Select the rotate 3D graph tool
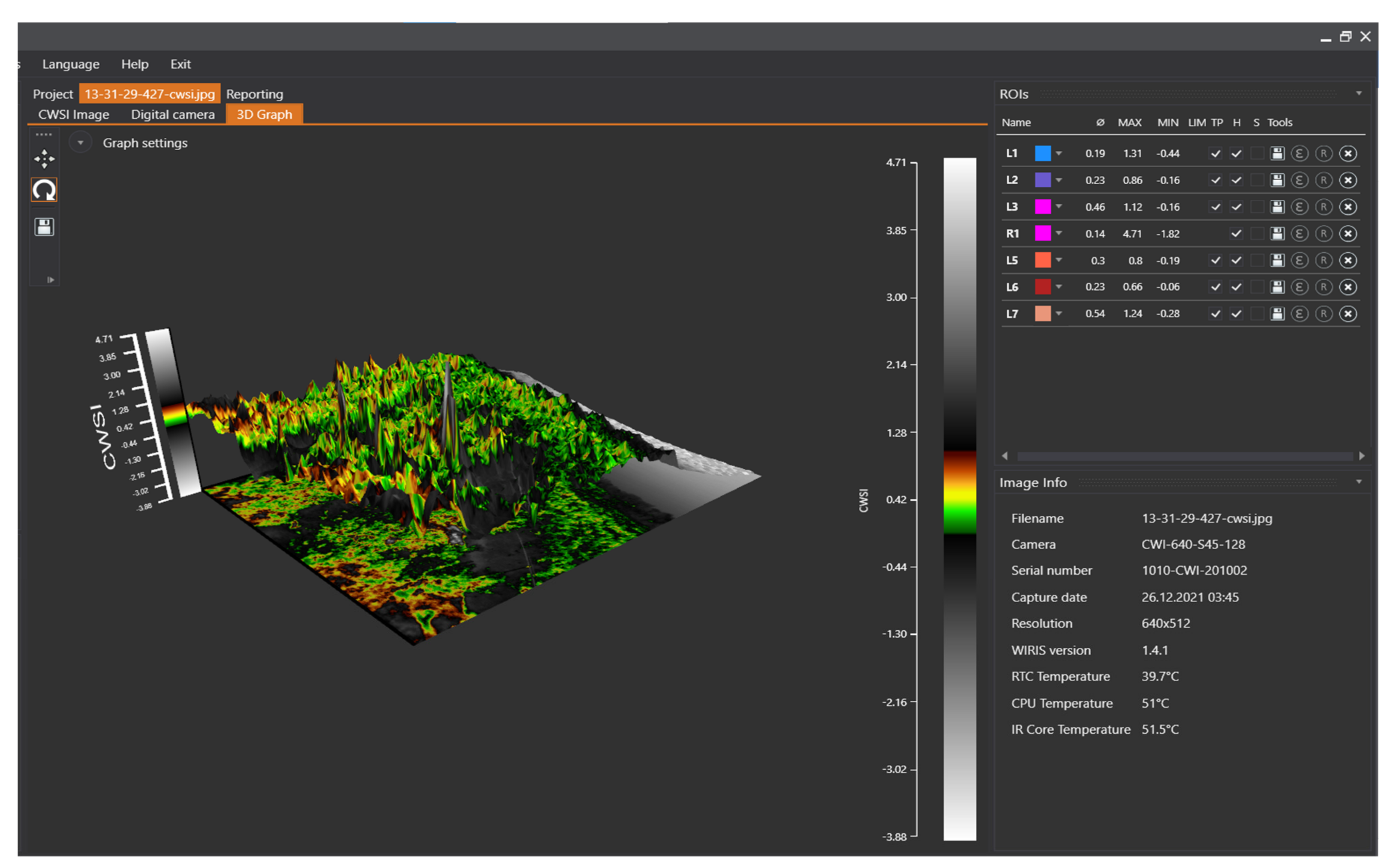 [x=44, y=190]
